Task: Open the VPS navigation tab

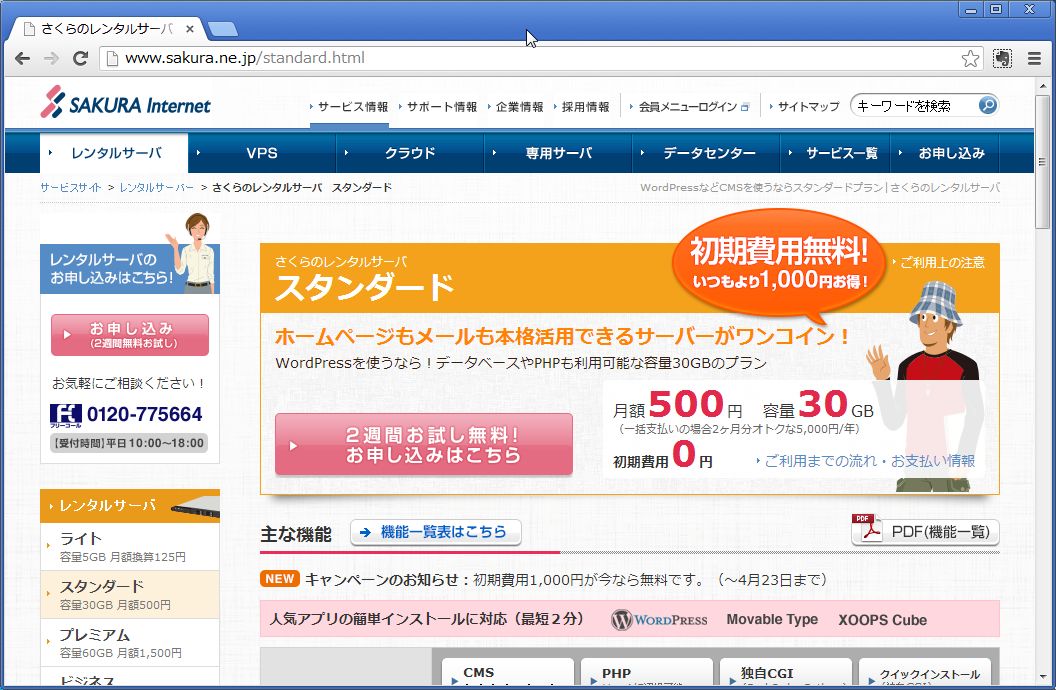Action: [x=262, y=153]
